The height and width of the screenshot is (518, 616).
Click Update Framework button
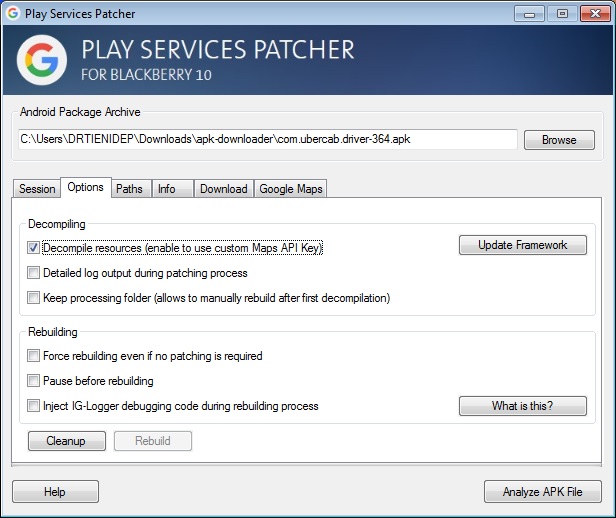[522, 245]
